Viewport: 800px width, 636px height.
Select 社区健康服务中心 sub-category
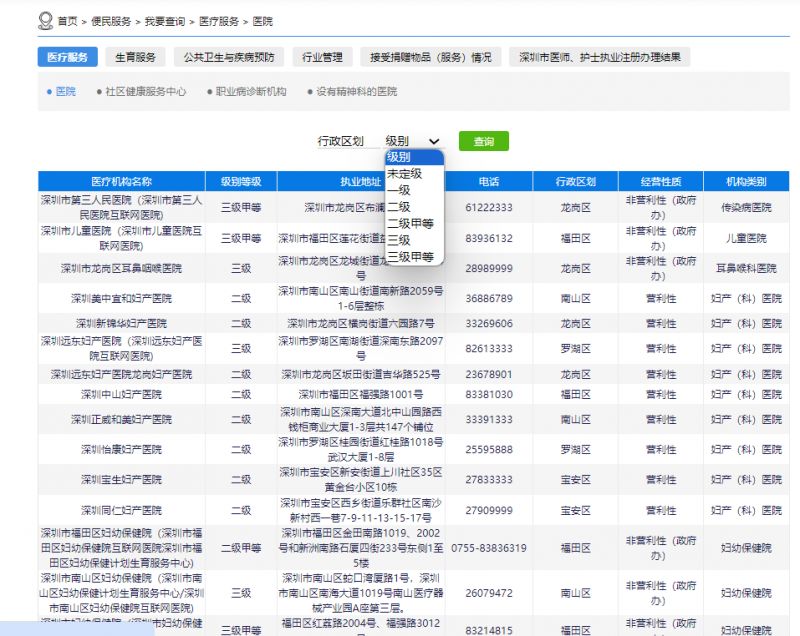pyautogui.click(x=145, y=91)
